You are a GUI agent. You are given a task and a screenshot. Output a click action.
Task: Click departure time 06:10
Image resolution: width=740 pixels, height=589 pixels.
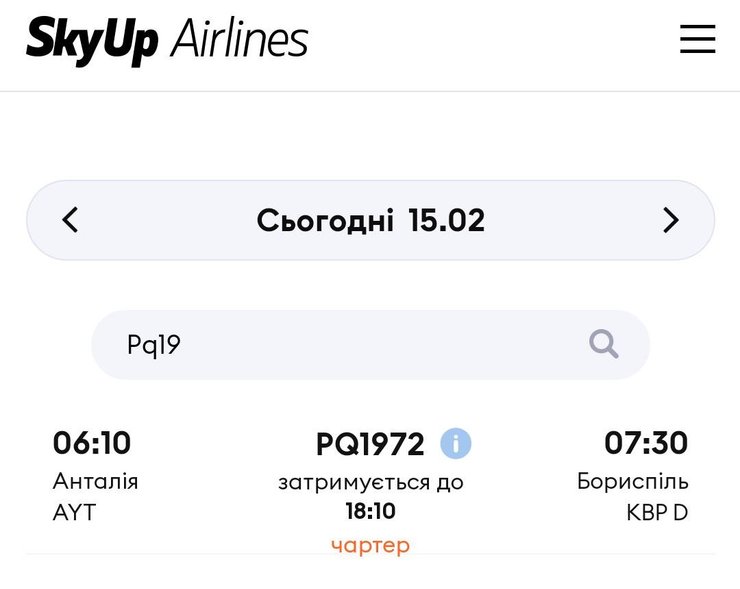91,442
